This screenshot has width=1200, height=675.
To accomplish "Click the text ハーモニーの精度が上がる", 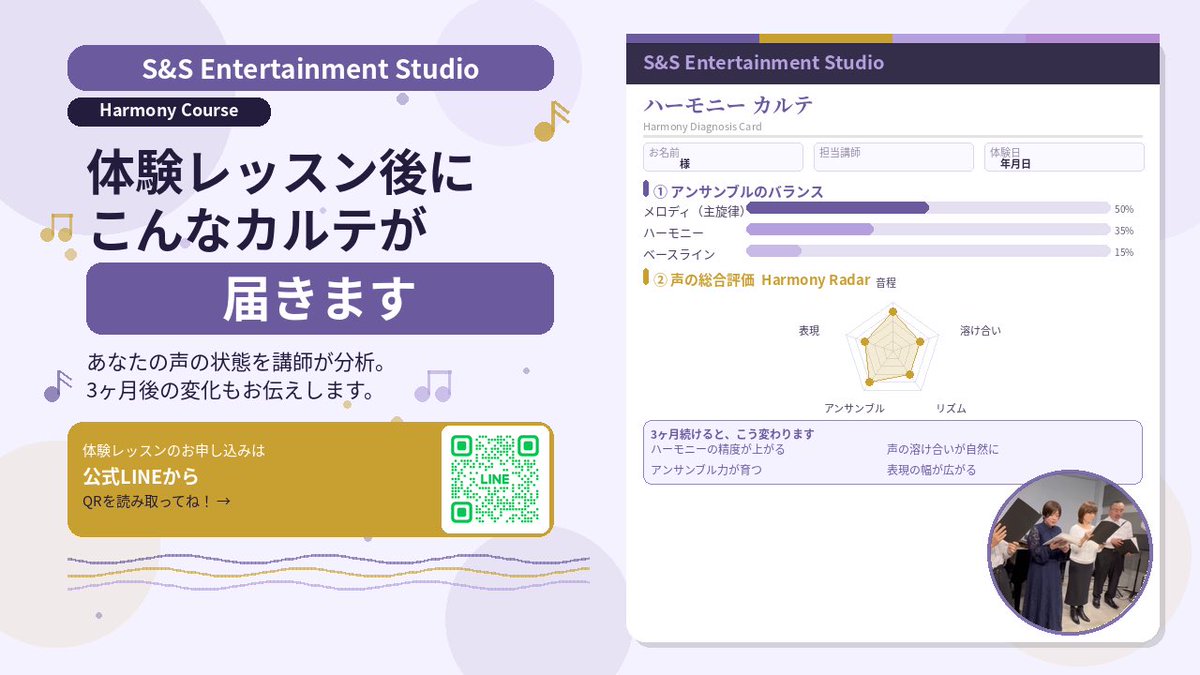I will [x=717, y=449].
